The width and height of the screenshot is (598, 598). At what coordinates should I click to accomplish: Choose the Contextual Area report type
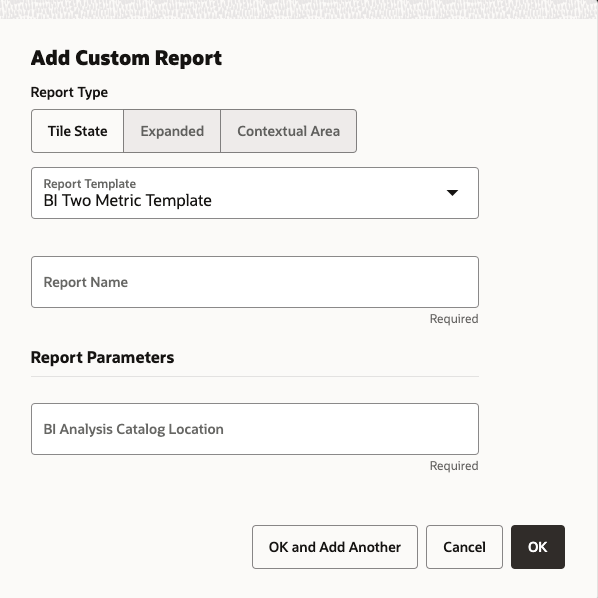tap(289, 131)
